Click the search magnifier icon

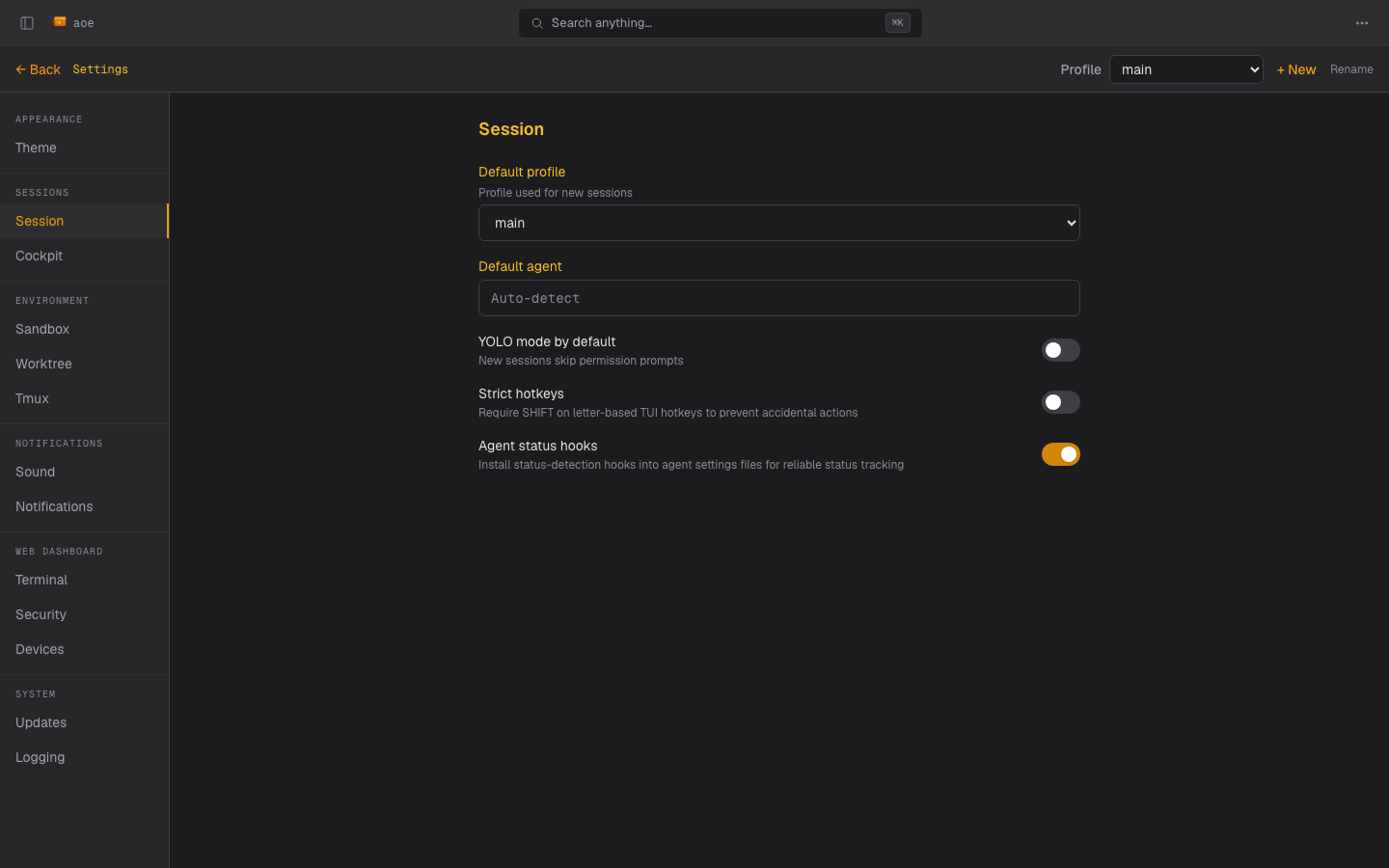point(537,23)
